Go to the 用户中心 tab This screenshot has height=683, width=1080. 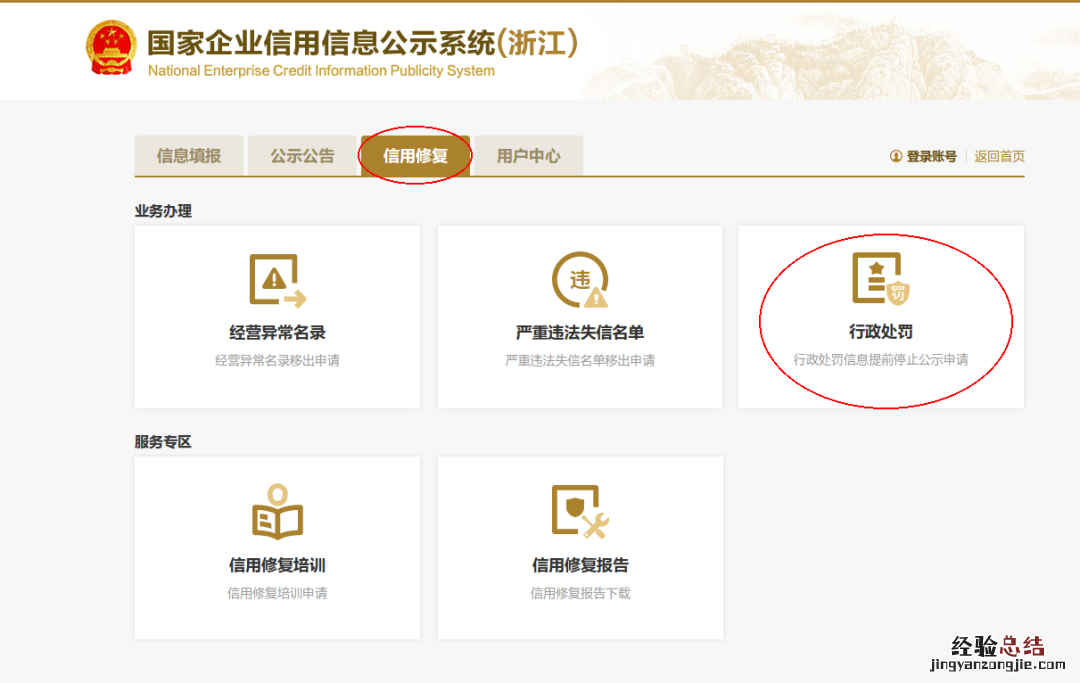(528, 156)
